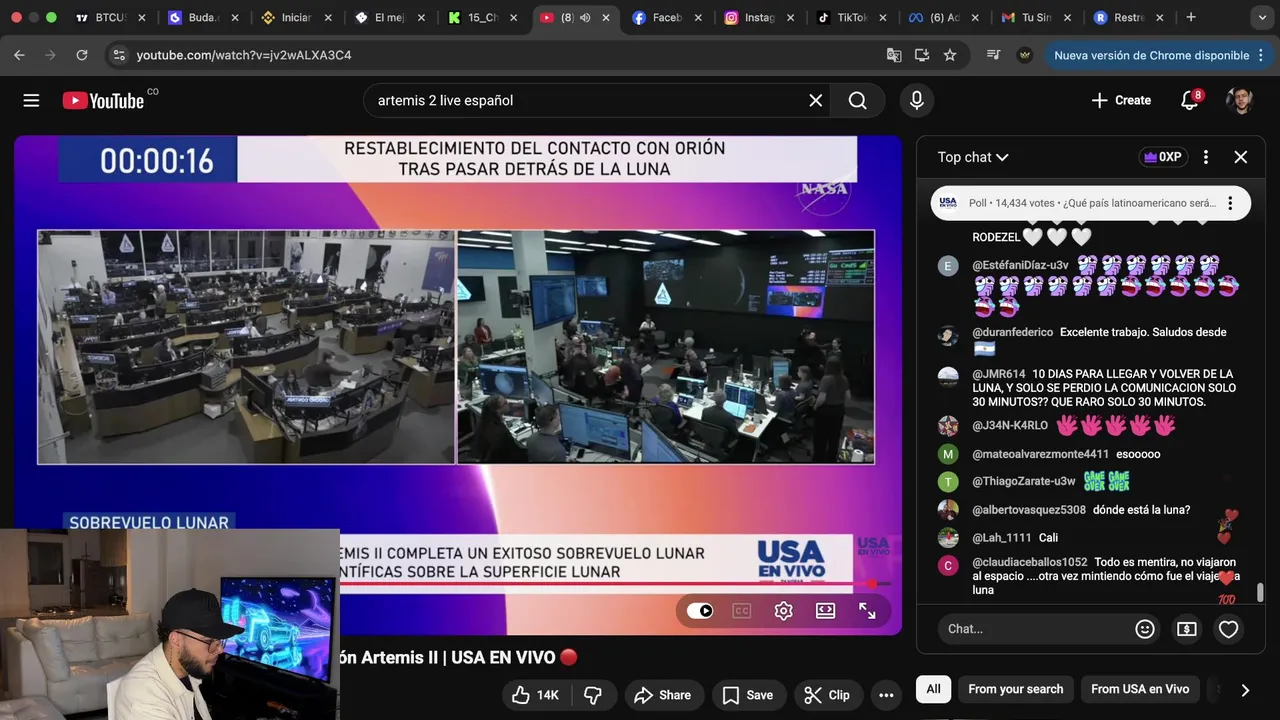Viewport: 1280px width, 720px height.
Task: Open @duranfederico chat author
Action: click(1012, 332)
